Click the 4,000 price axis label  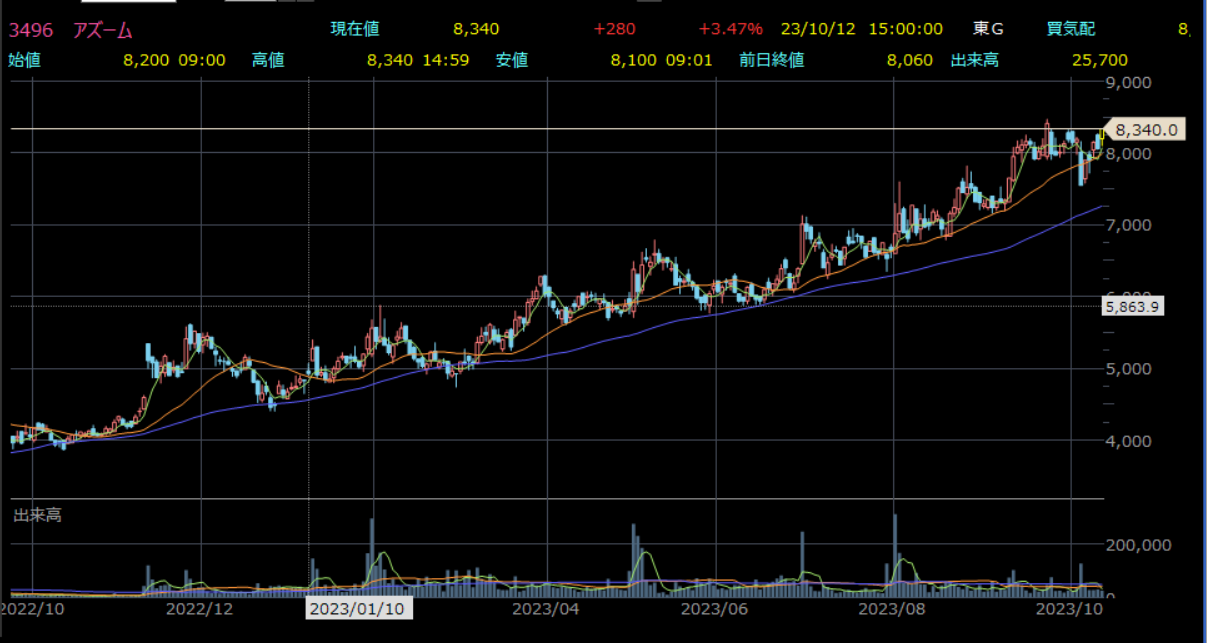1128,441
